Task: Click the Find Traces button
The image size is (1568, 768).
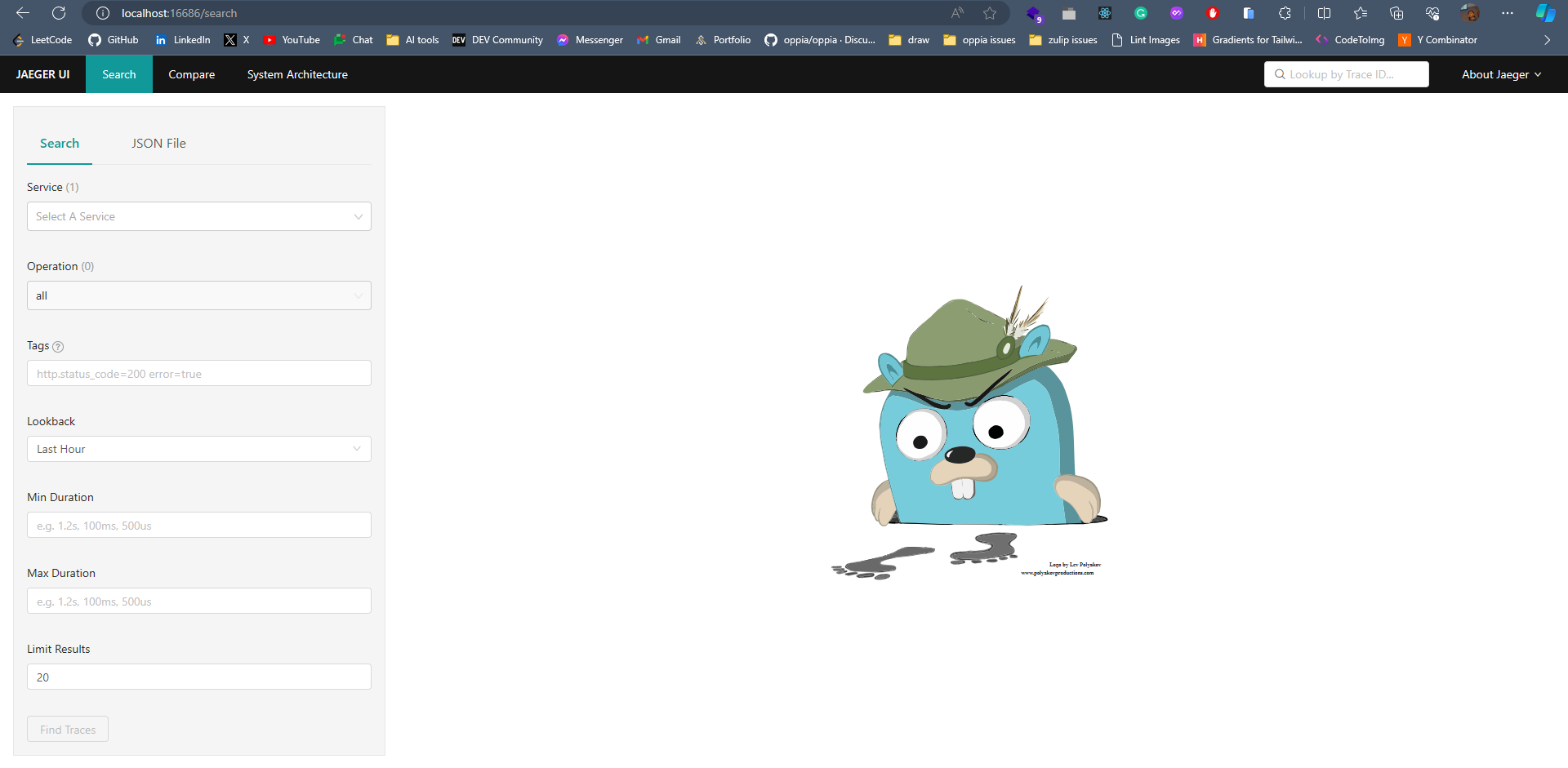Action: (68, 729)
